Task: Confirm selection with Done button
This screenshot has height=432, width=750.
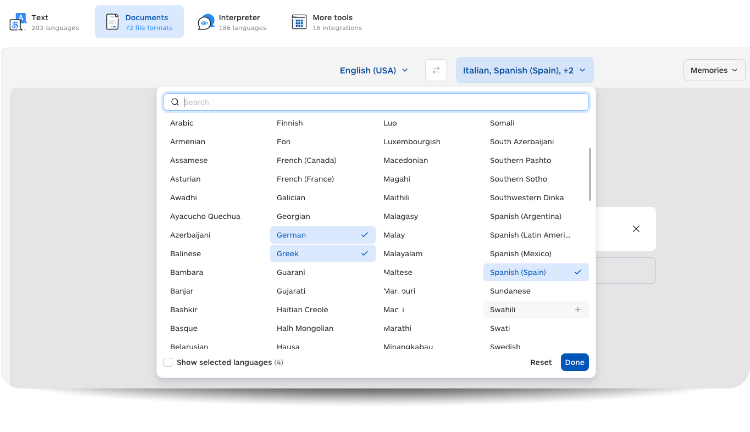Action: tap(574, 362)
